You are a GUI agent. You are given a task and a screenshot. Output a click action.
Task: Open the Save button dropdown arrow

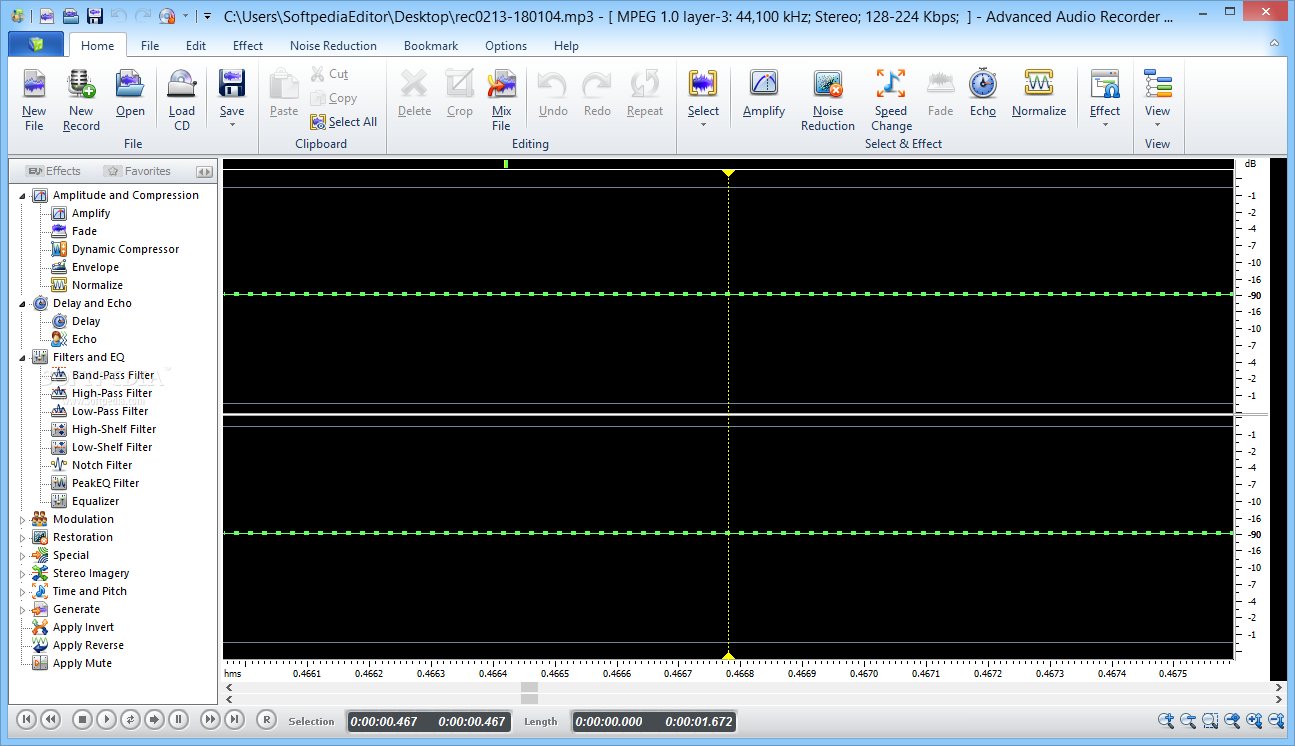point(232,125)
